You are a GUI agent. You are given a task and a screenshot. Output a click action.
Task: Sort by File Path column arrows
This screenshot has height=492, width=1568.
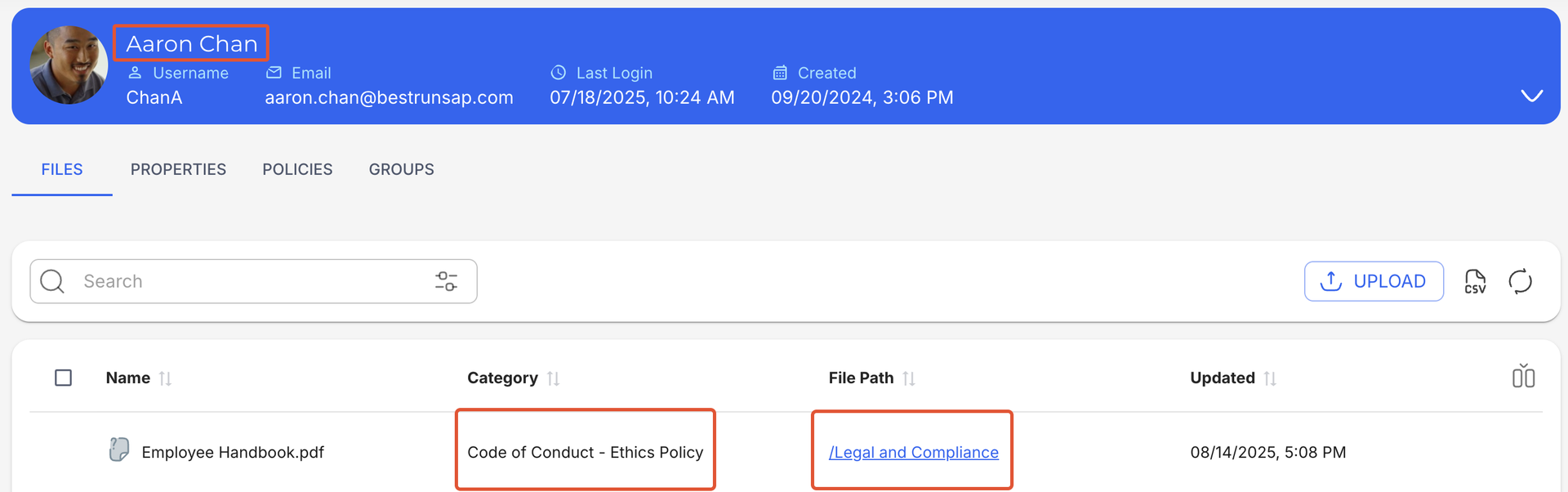(909, 378)
